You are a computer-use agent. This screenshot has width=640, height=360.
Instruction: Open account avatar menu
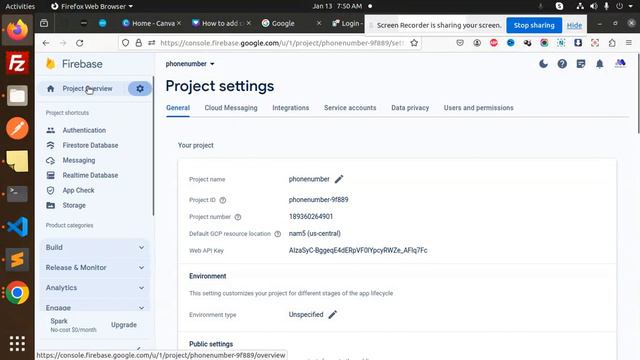[x=620, y=63]
